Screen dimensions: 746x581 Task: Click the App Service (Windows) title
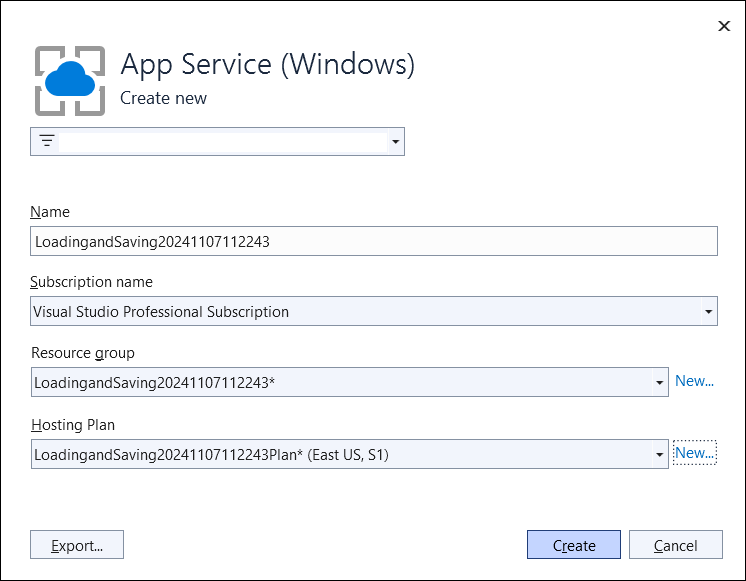point(267,64)
